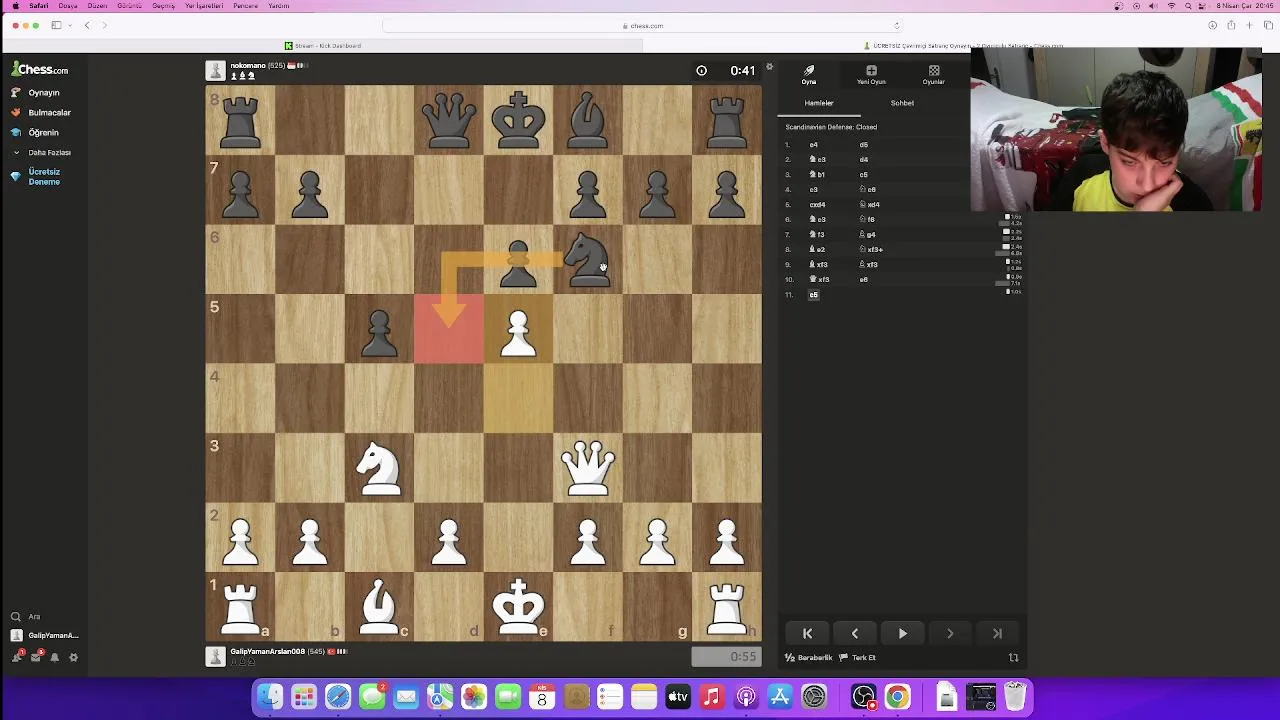Viewport: 1280px width, 720px height.
Task: Switch to the Hamleler moves tab
Action: click(819, 103)
